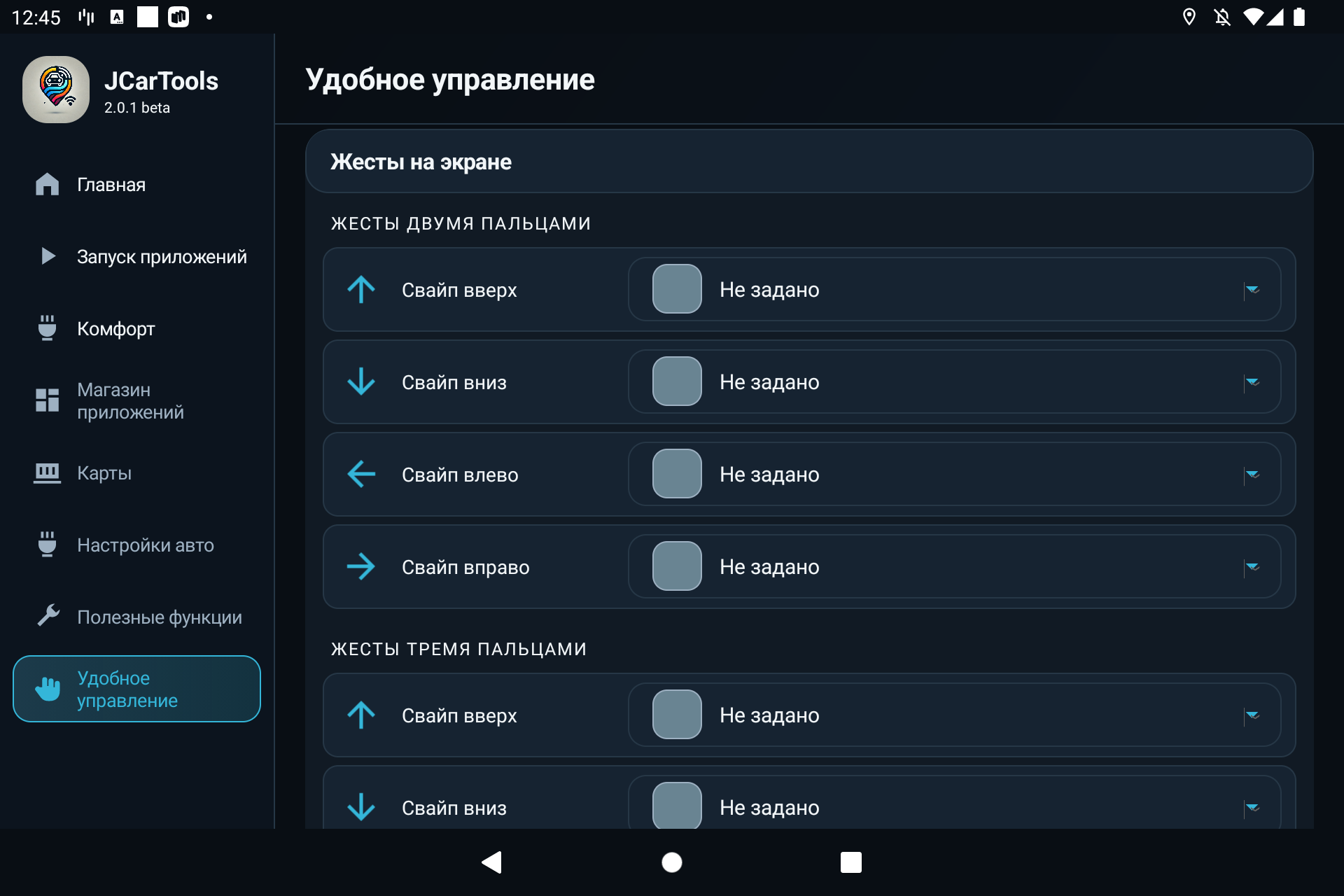Click app placeholder square in two-finger Свайп вверх
1344x896 pixels.
[x=677, y=289]
